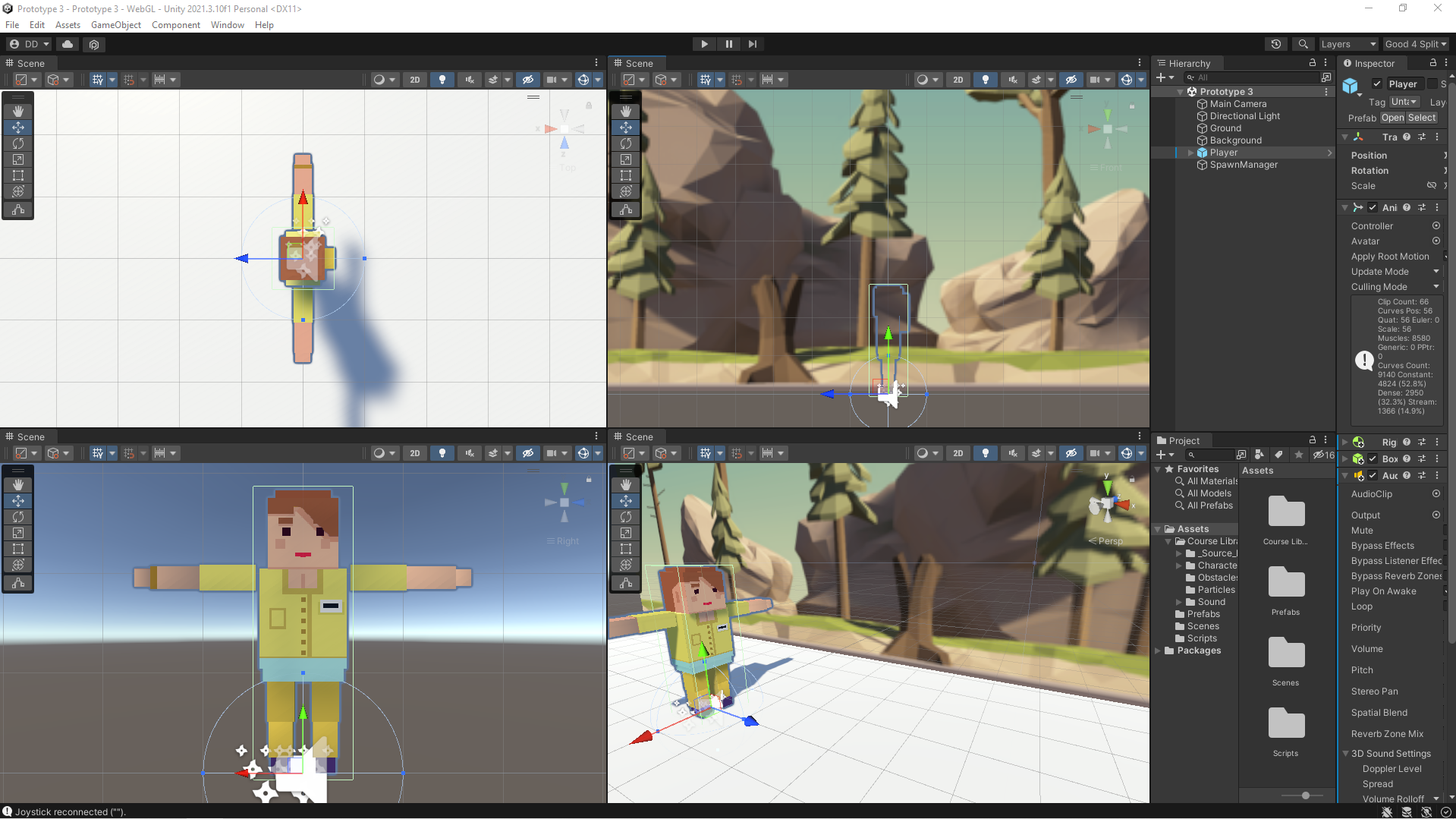
Task: Toggle scene lighting in the Top scene view
Action: click(442, 80)
